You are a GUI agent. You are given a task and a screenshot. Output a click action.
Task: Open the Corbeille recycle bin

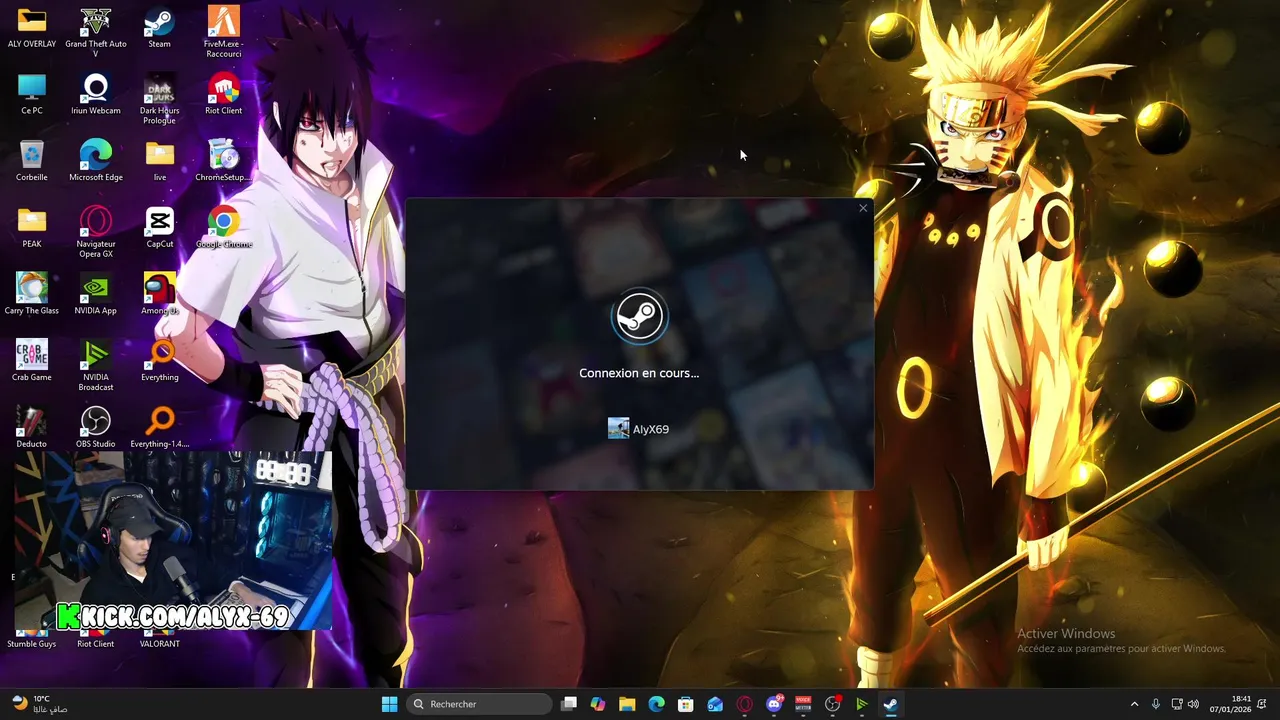[32, 161]
